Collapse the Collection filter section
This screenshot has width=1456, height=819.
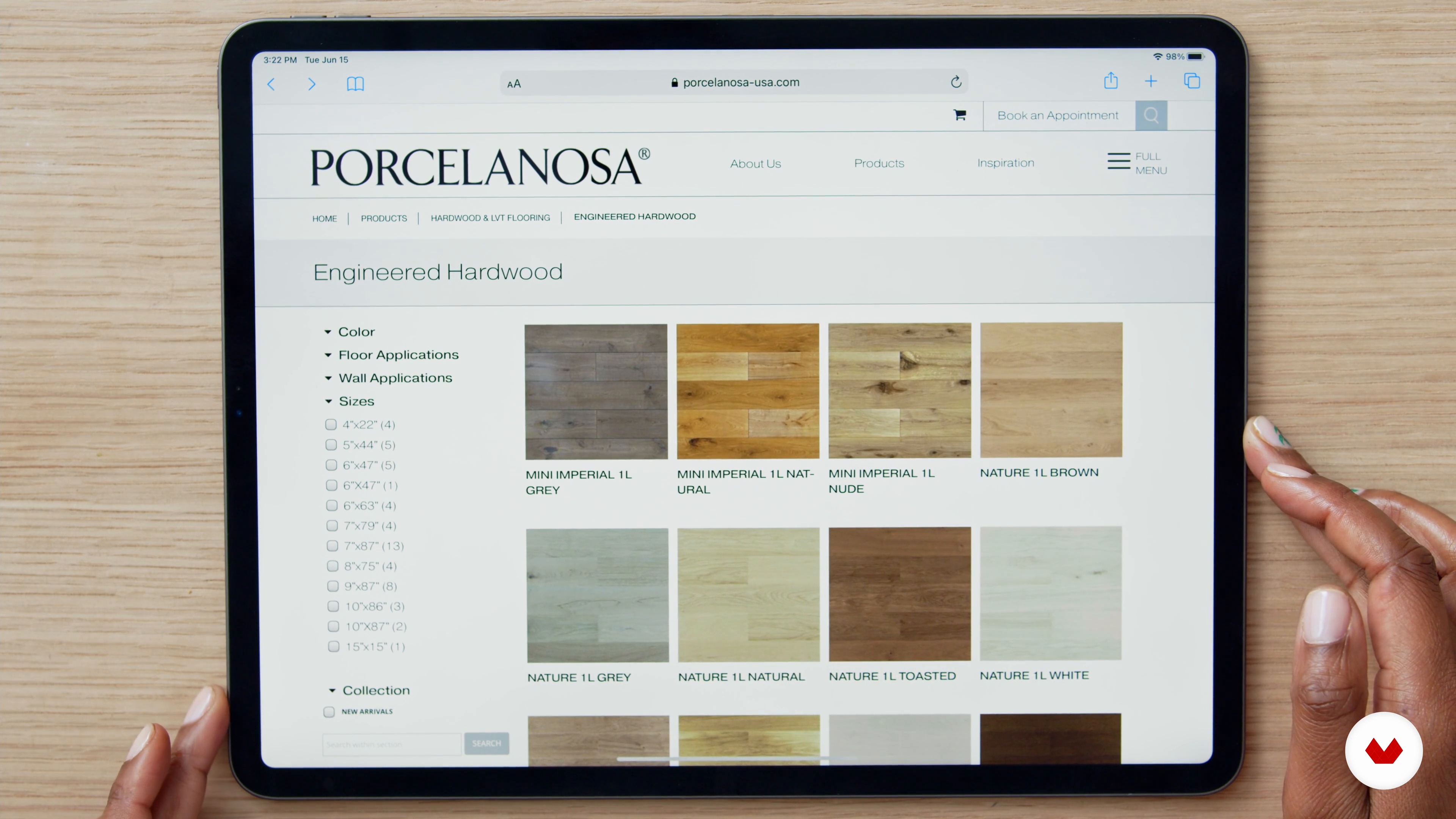point(369,691)
